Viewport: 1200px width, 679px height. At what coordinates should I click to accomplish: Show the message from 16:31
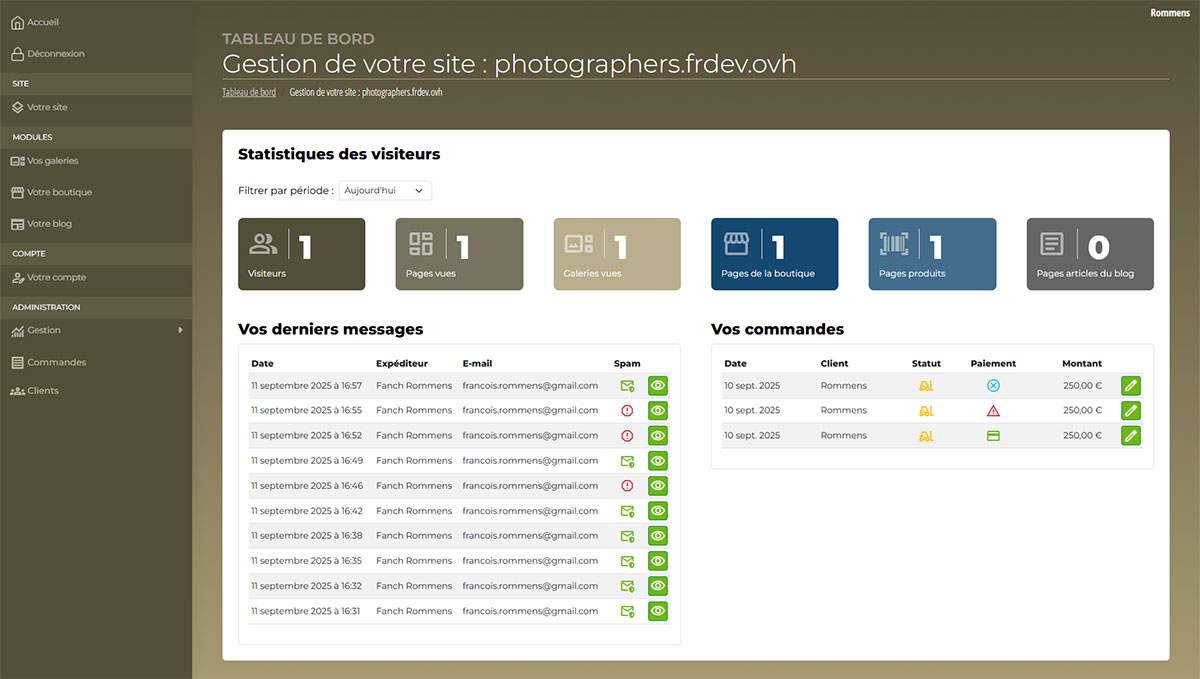tap(658, 611)
